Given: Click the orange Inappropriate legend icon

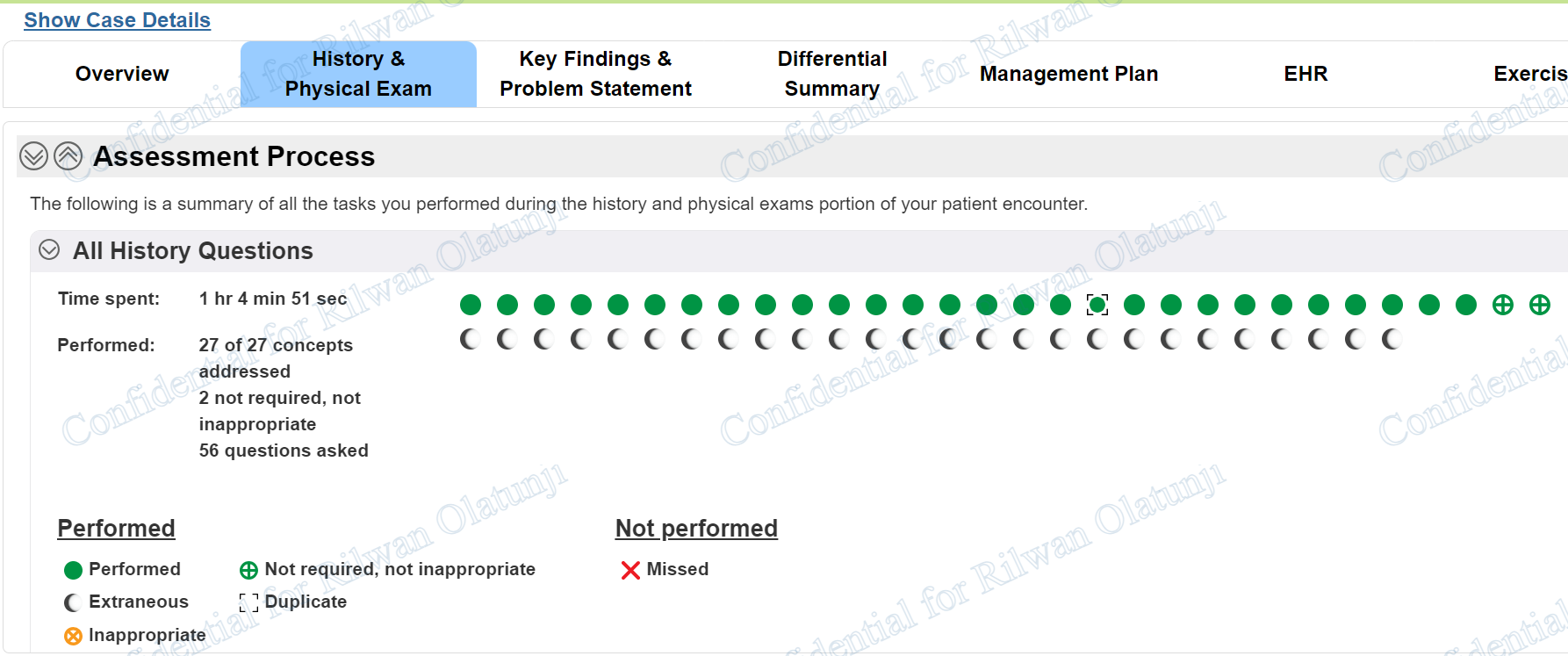Looking at the screenshot, I should tap(74, 636).
